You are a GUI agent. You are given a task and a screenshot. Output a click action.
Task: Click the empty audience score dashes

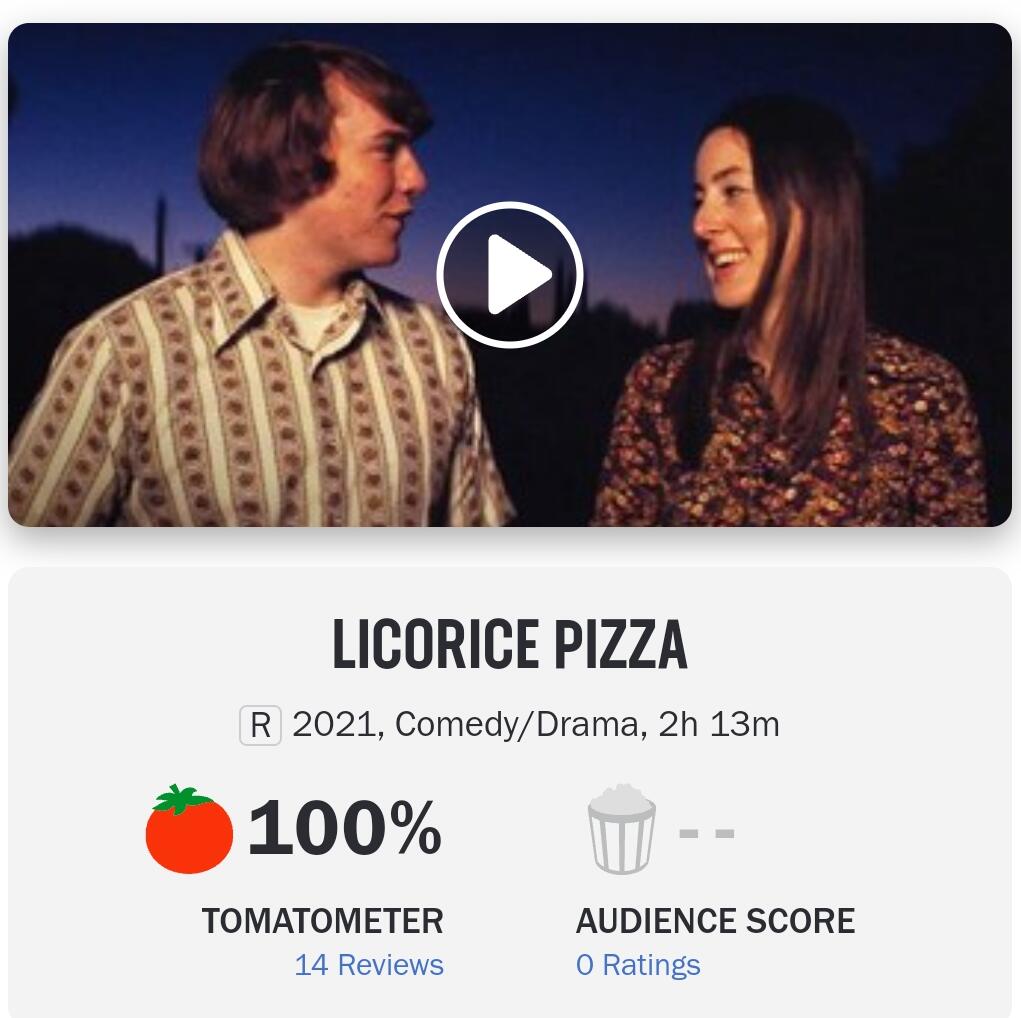[x=706, y=832]
